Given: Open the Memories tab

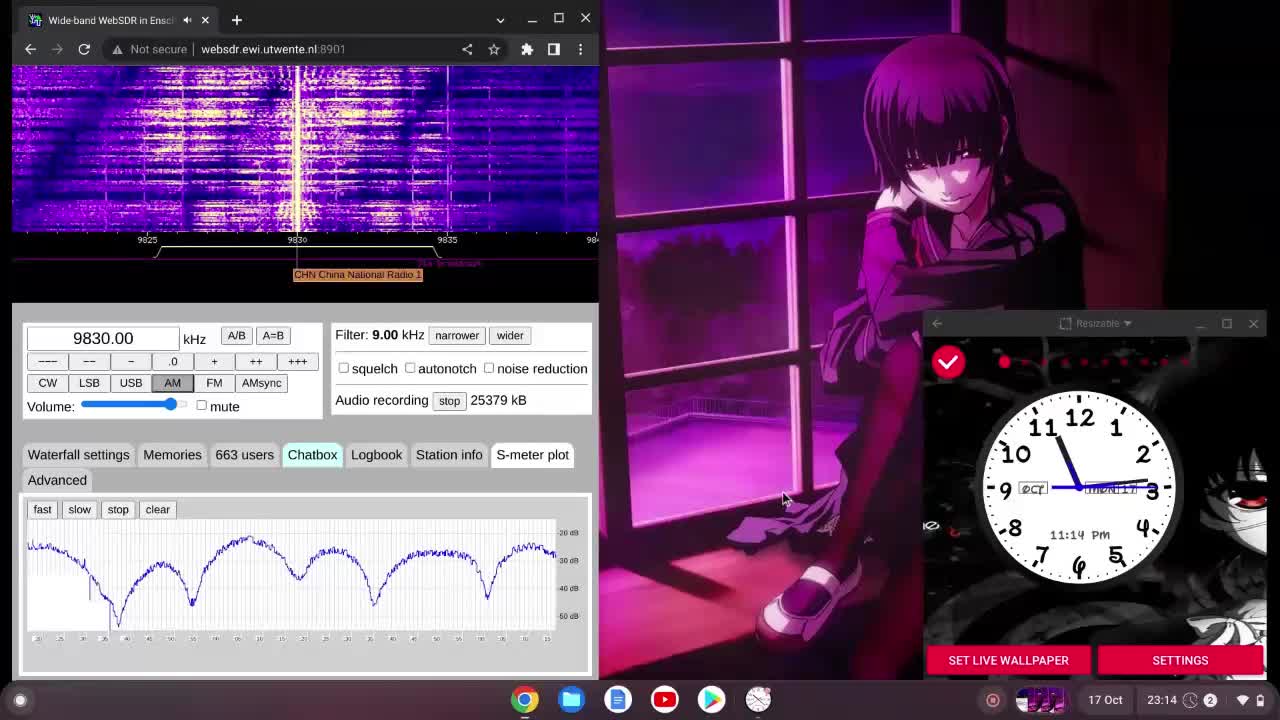Looking at the screenshot, I should (172, 455).
